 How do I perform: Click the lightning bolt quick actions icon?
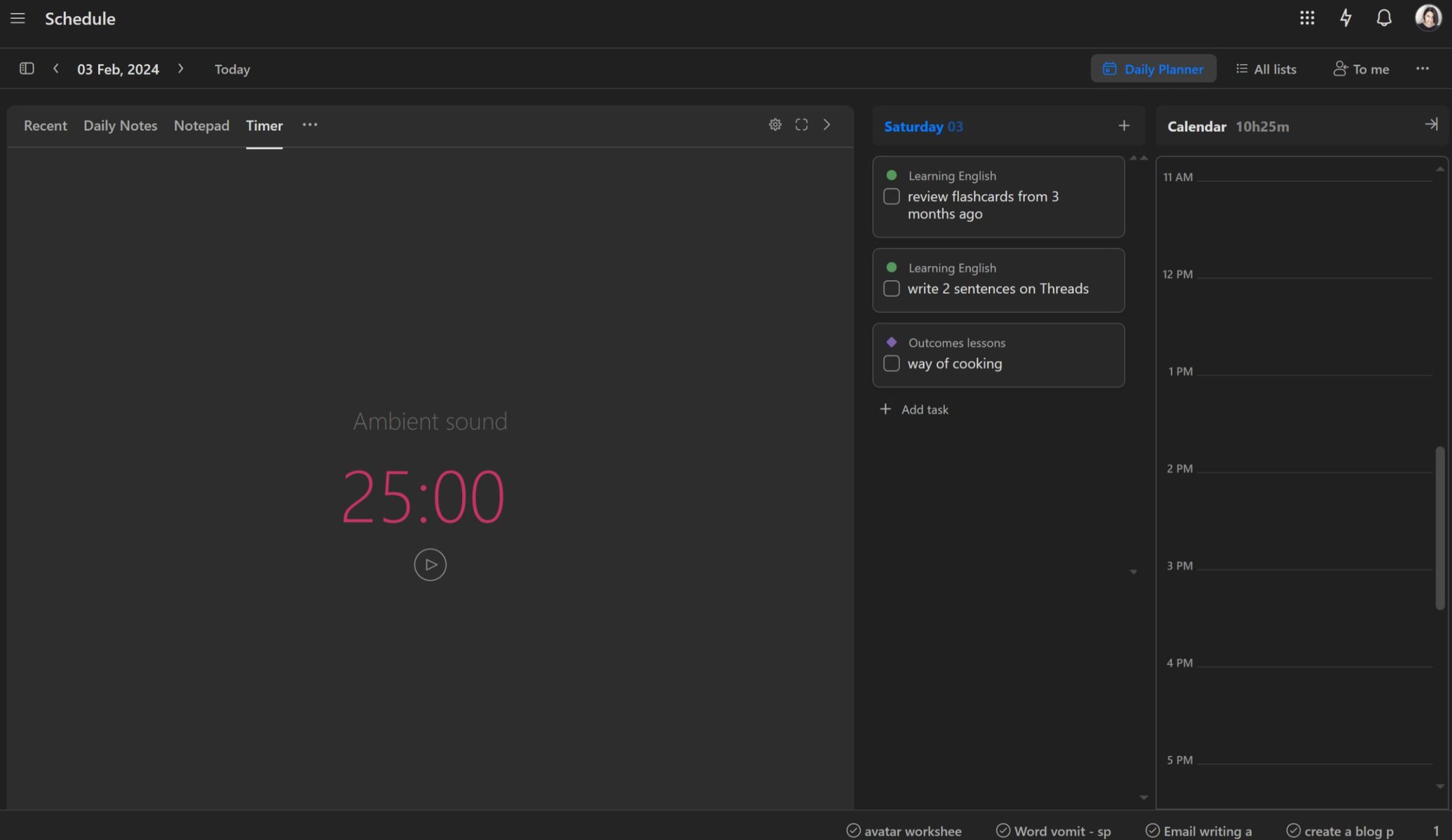(1345, 16)
